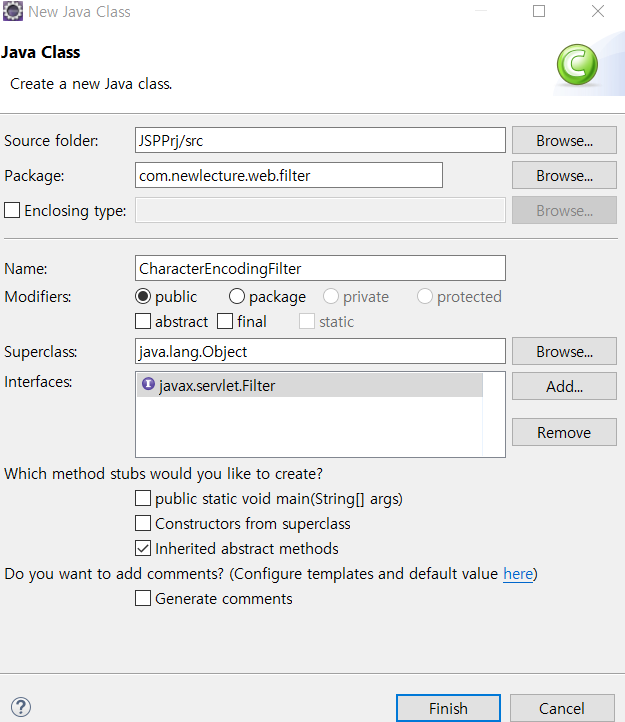The width and height of the screenshot is (625, 722).
Task: Click the javax.servlet.Filter interface icon
Action: (148, 384)
